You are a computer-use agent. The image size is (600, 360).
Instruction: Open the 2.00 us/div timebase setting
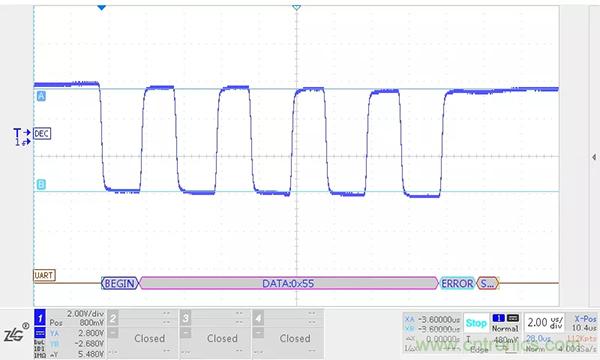(x=545, y=323)
